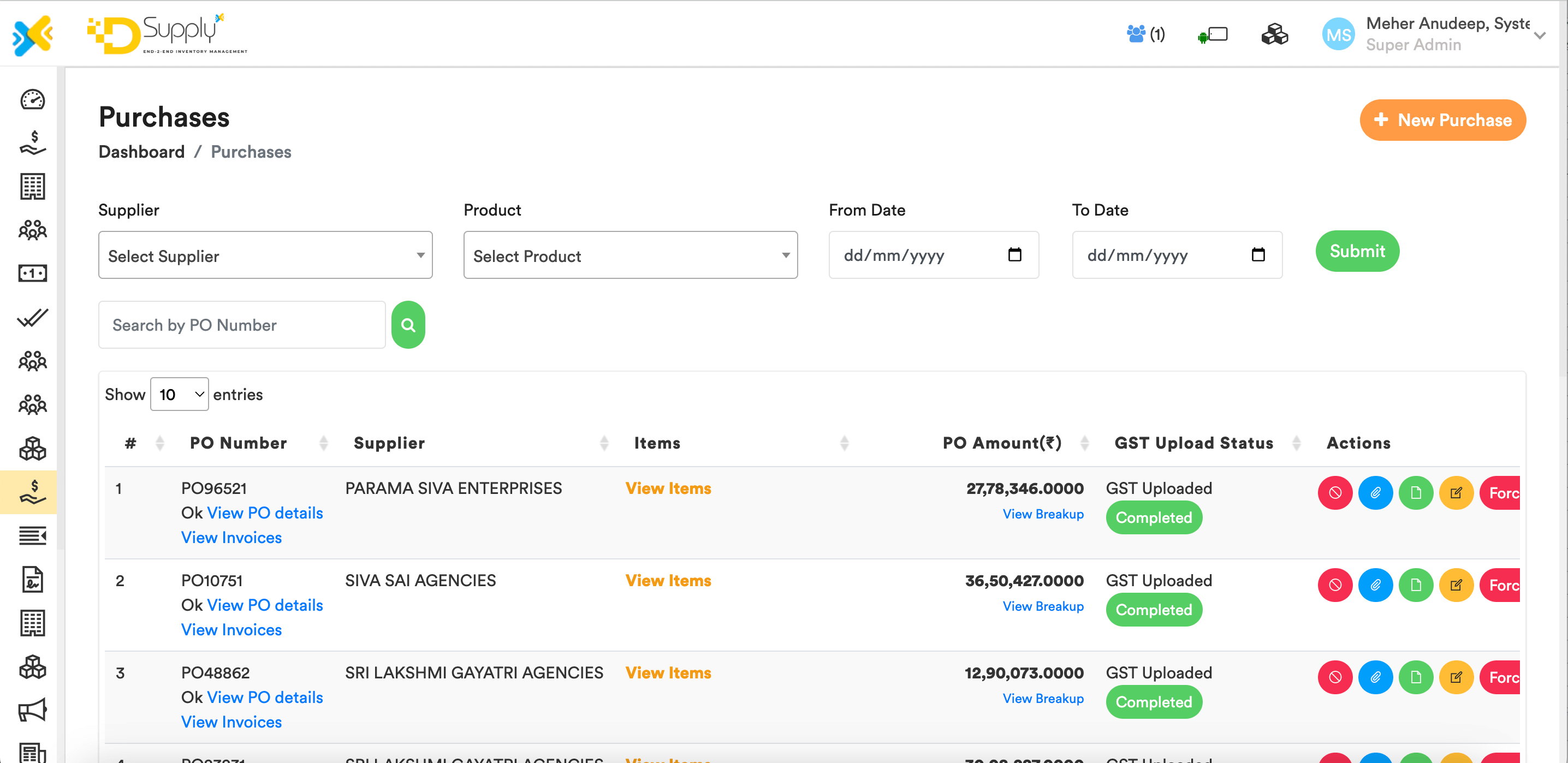Open the first stacked boxes sidebar icon
The height and width of the screenshot is (763, 1568).
click(x=32, y=449)
